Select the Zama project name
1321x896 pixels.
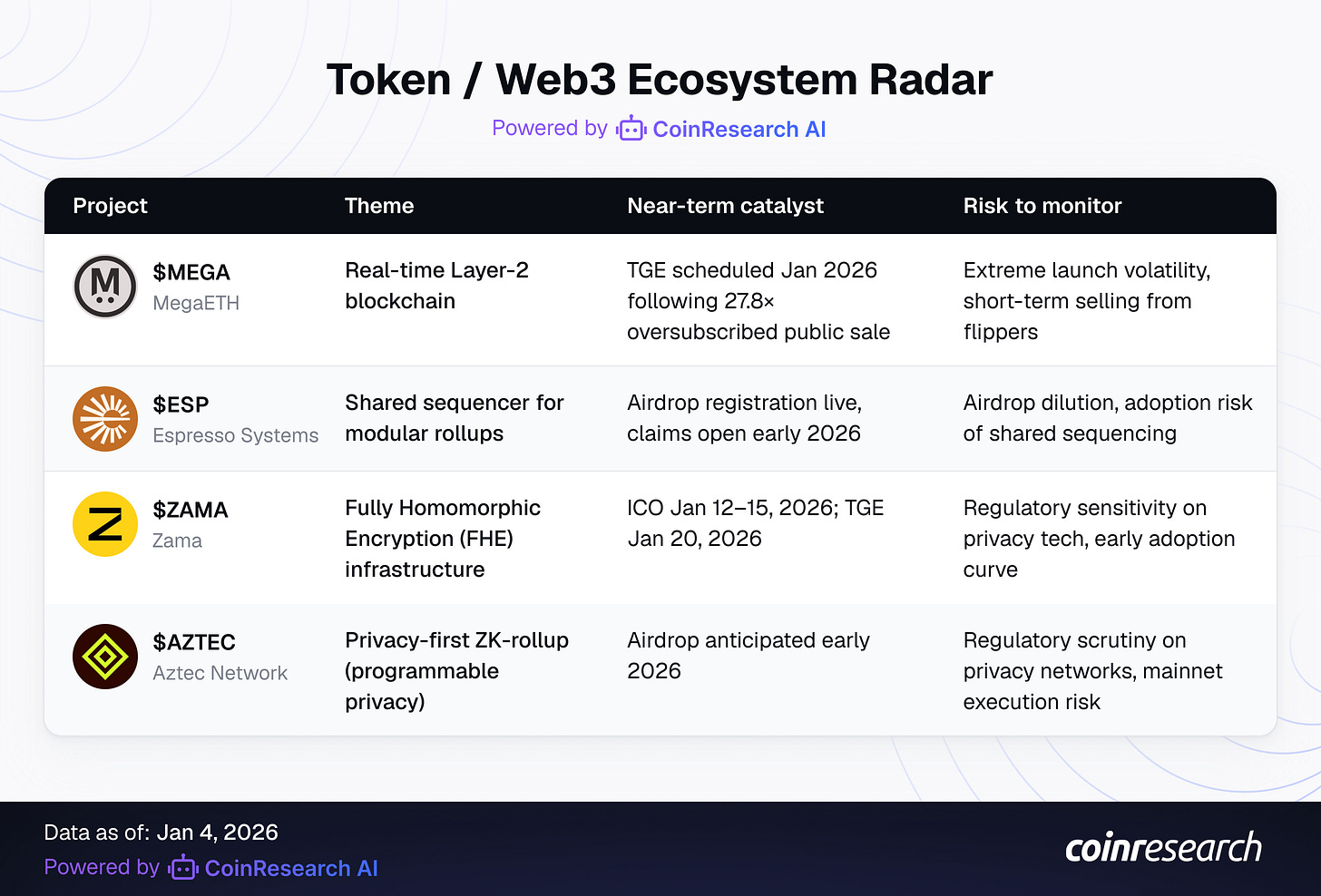click(x=177, y=541)
